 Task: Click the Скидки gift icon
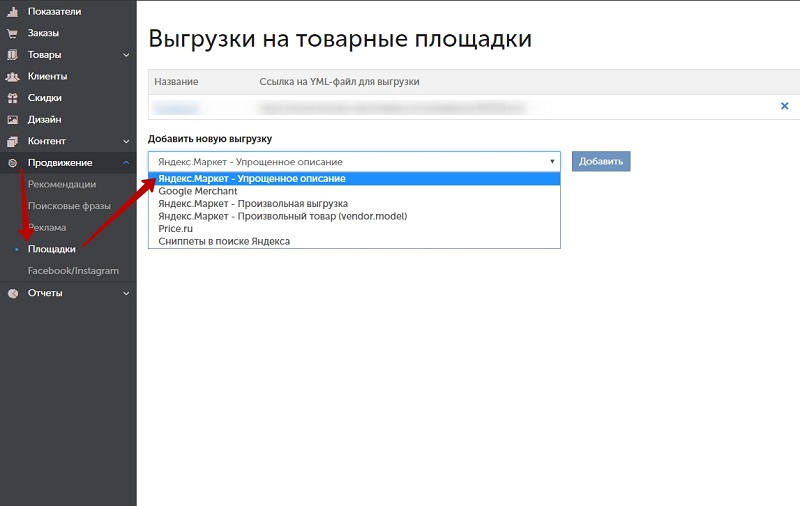(13, 98)
